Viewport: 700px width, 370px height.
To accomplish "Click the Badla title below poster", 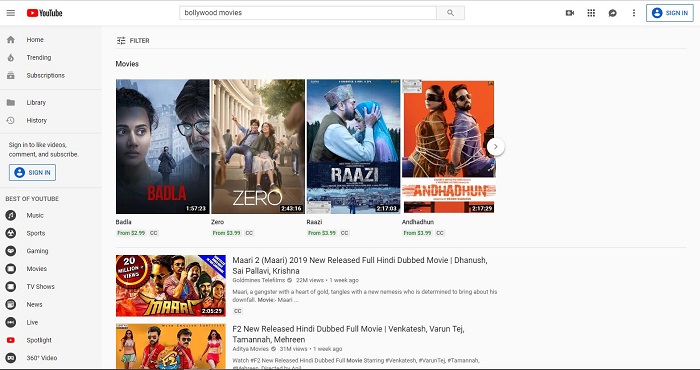I will pos(123,222).
